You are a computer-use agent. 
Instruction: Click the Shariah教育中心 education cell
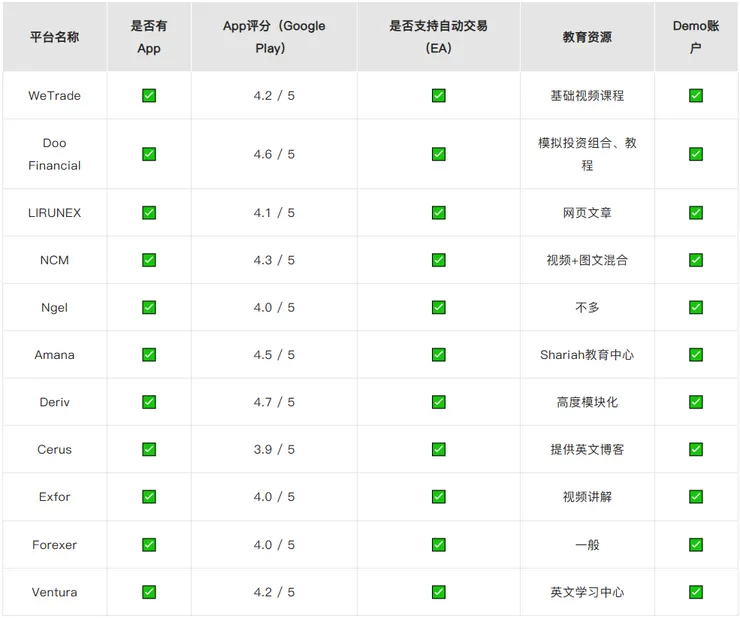click(x=587, y=355)
